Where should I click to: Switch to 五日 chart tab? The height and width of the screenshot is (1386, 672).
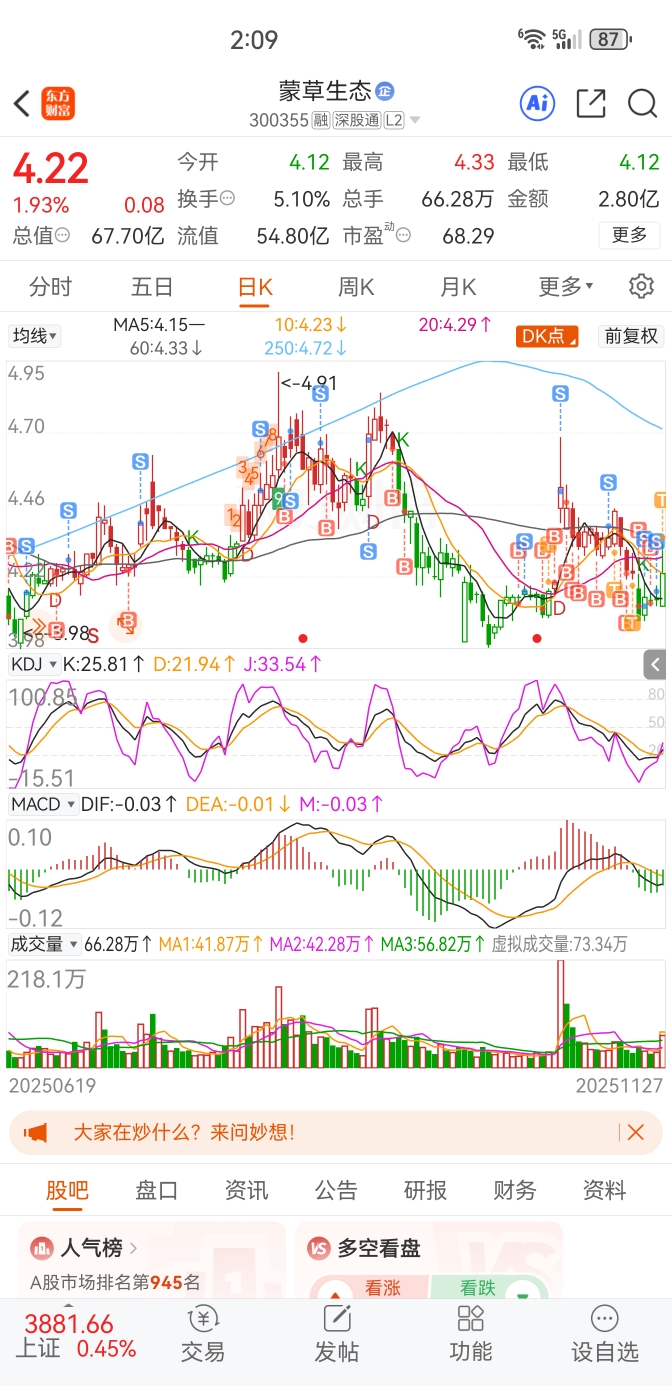[153, 287]
